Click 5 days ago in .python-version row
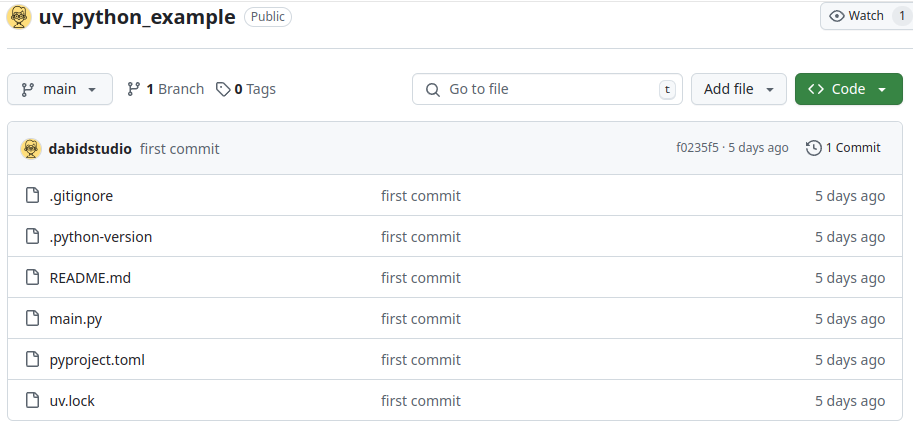This screenshot has width=913, height=428. coord(850,237)
